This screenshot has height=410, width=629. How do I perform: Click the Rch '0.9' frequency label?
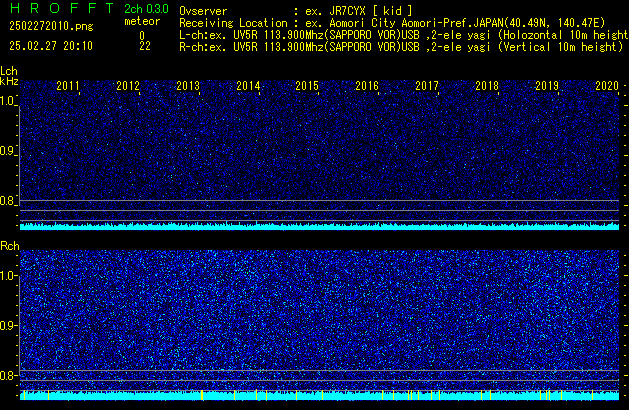click(8, 325)
